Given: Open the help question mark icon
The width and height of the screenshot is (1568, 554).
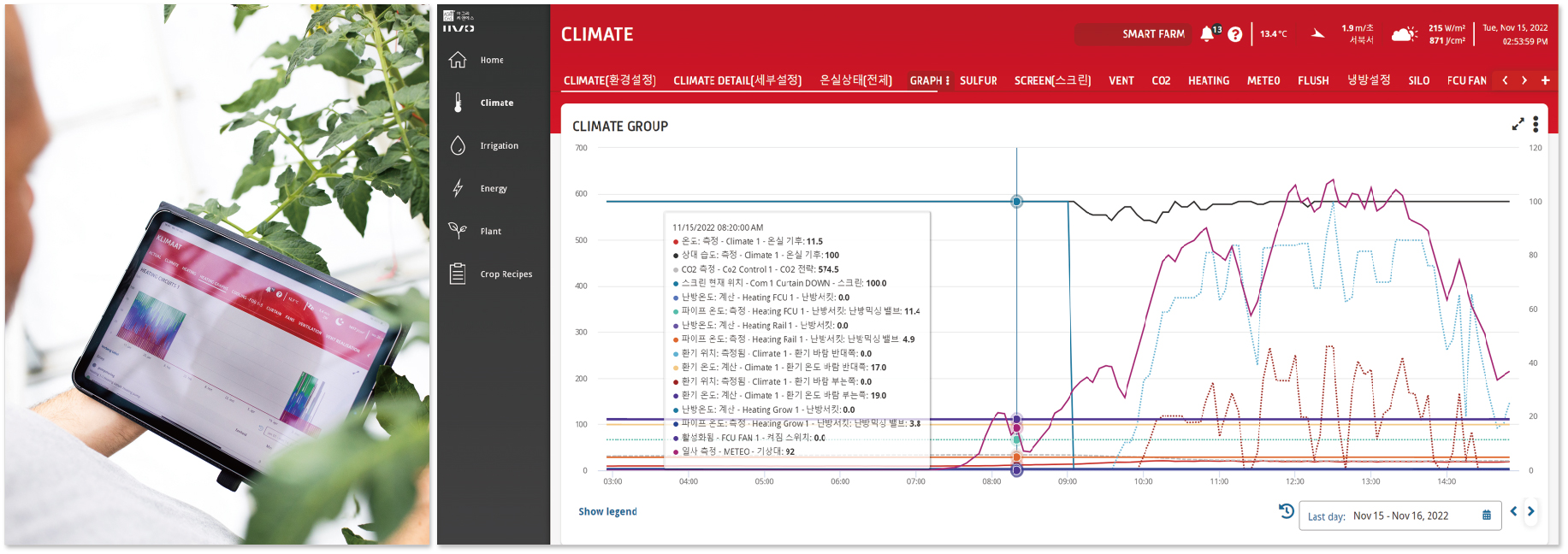Looking at the screenshot, I should [1234, 34].
